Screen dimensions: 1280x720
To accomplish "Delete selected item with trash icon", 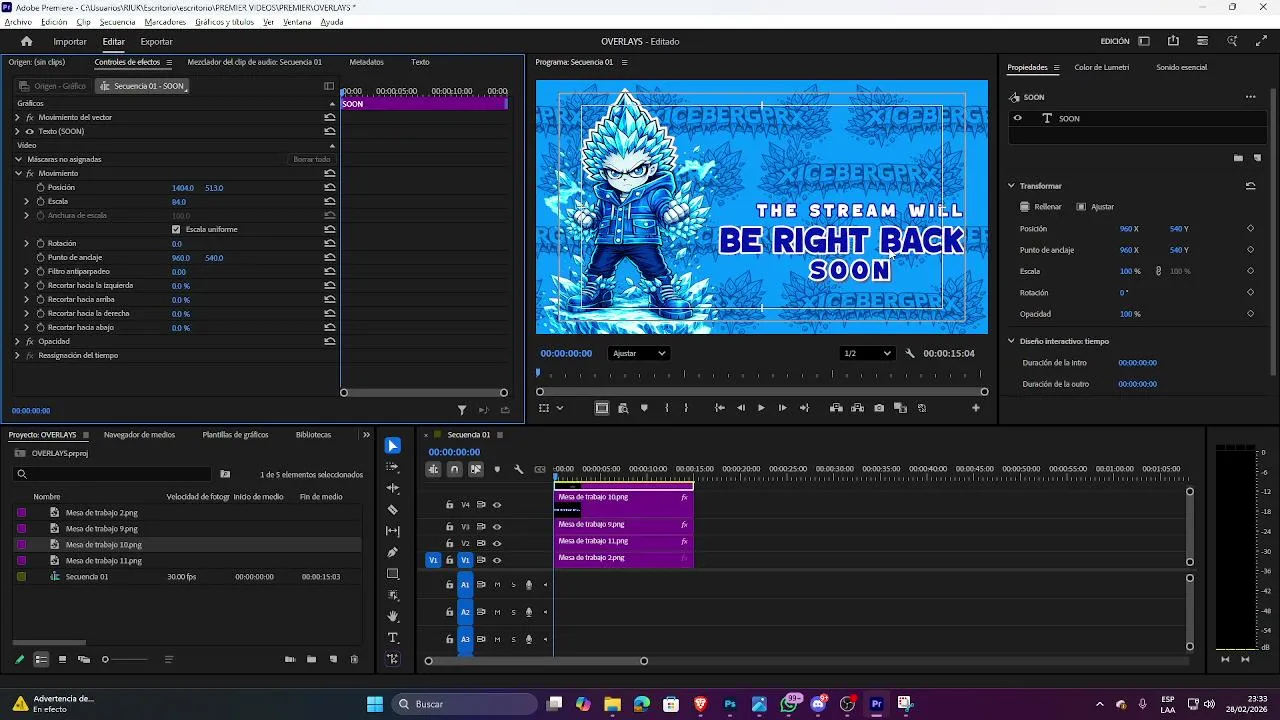I will (x=354, y=659).
